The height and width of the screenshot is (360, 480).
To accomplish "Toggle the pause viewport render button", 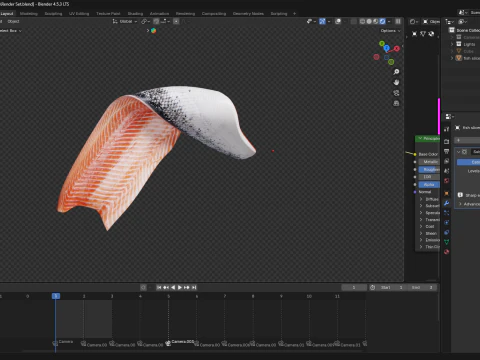I will click(398, 21).
